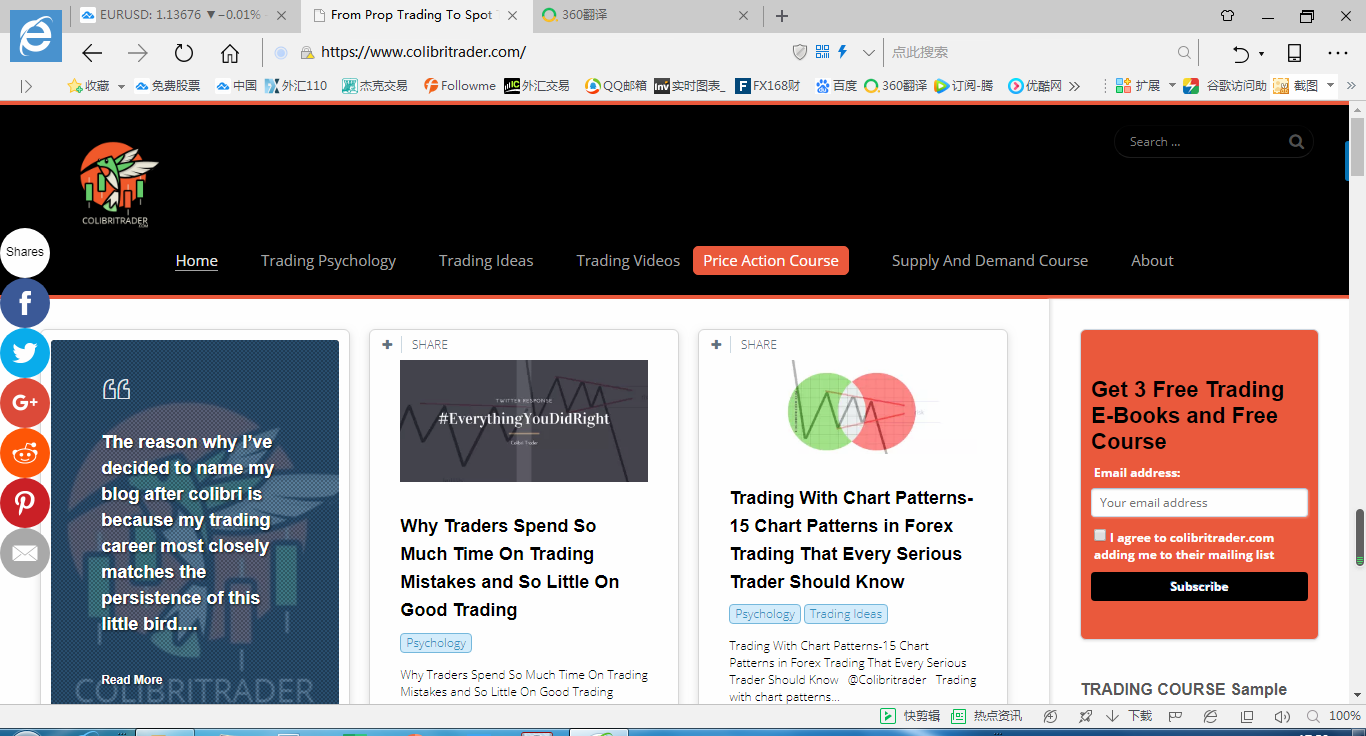Viewport: 1366px width, 736px height.
Task: Switch to the 360翻译 tab
Action: click(646, 15)
